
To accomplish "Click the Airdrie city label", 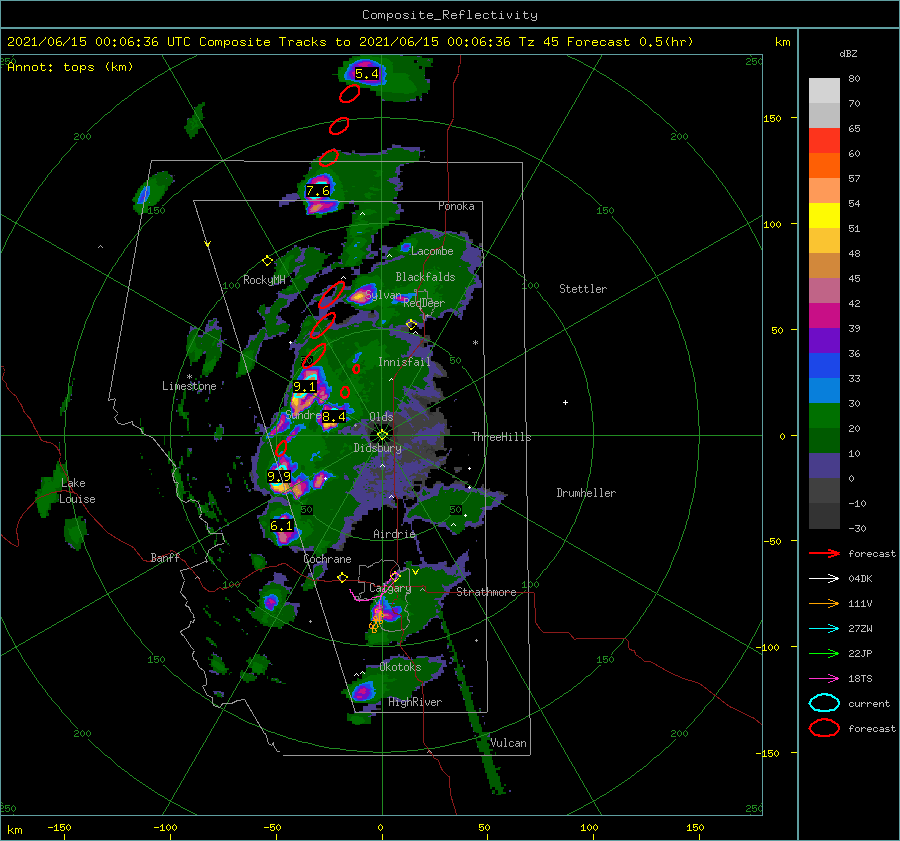I will point(394,534).
